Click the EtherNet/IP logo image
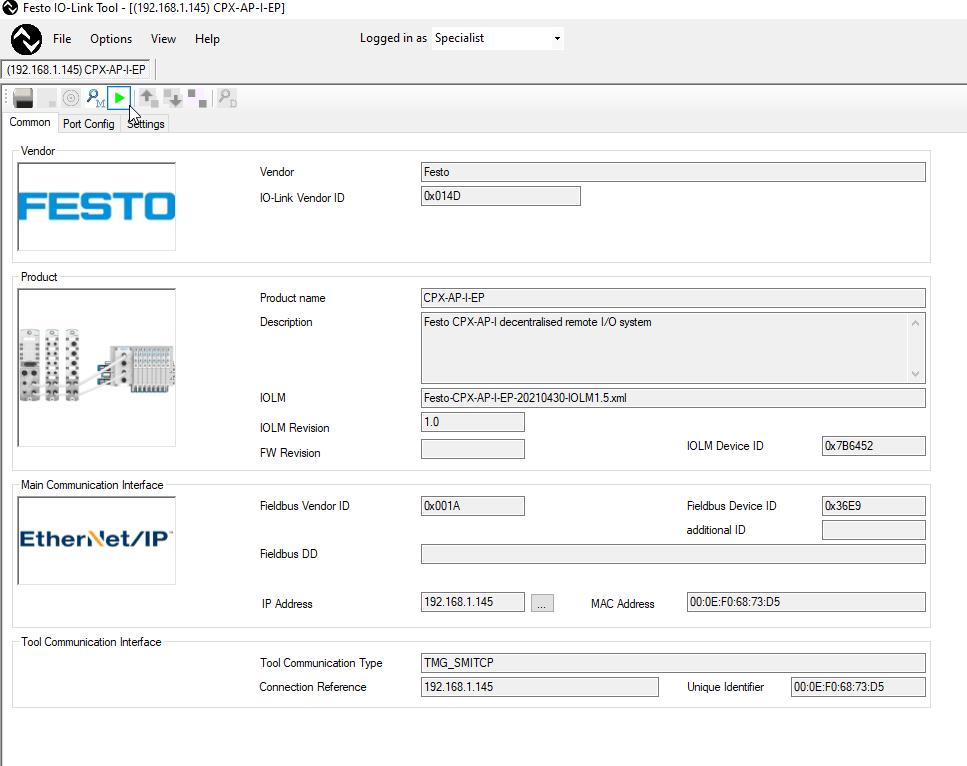Image resolution: width=967 pixels, height=766 pixels. coord(97,540)
